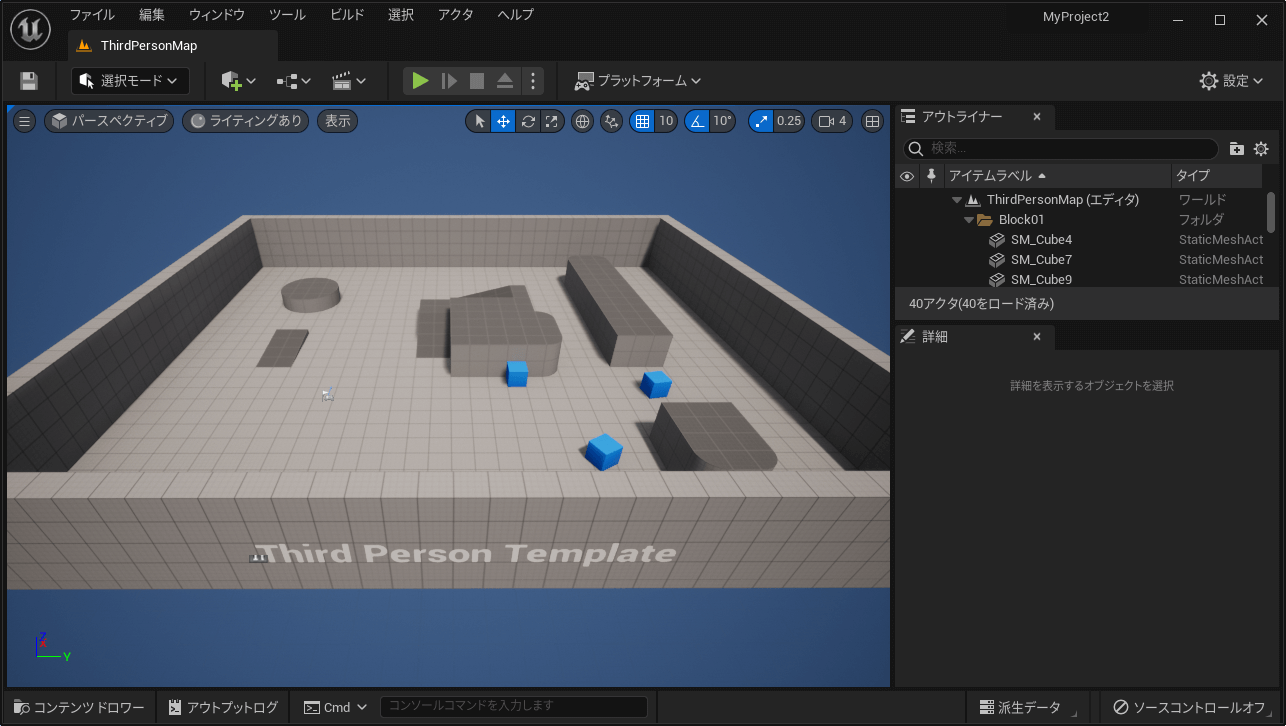The height and width of the screenshot is (726, 1286).
Task: Select the object selection arrow tool
Action: (479, 121)
